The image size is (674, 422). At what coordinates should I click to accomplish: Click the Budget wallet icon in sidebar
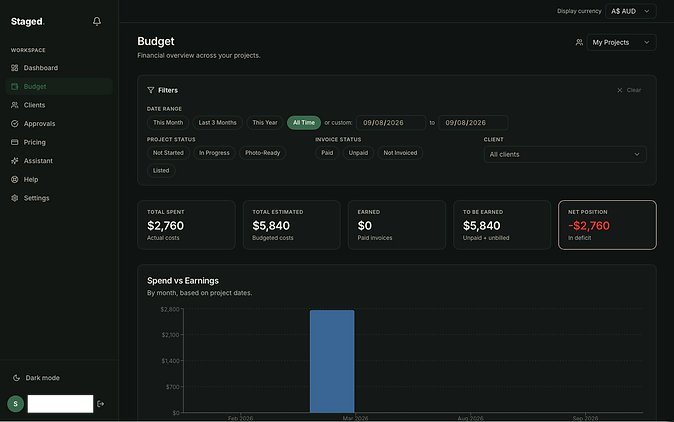15,86
